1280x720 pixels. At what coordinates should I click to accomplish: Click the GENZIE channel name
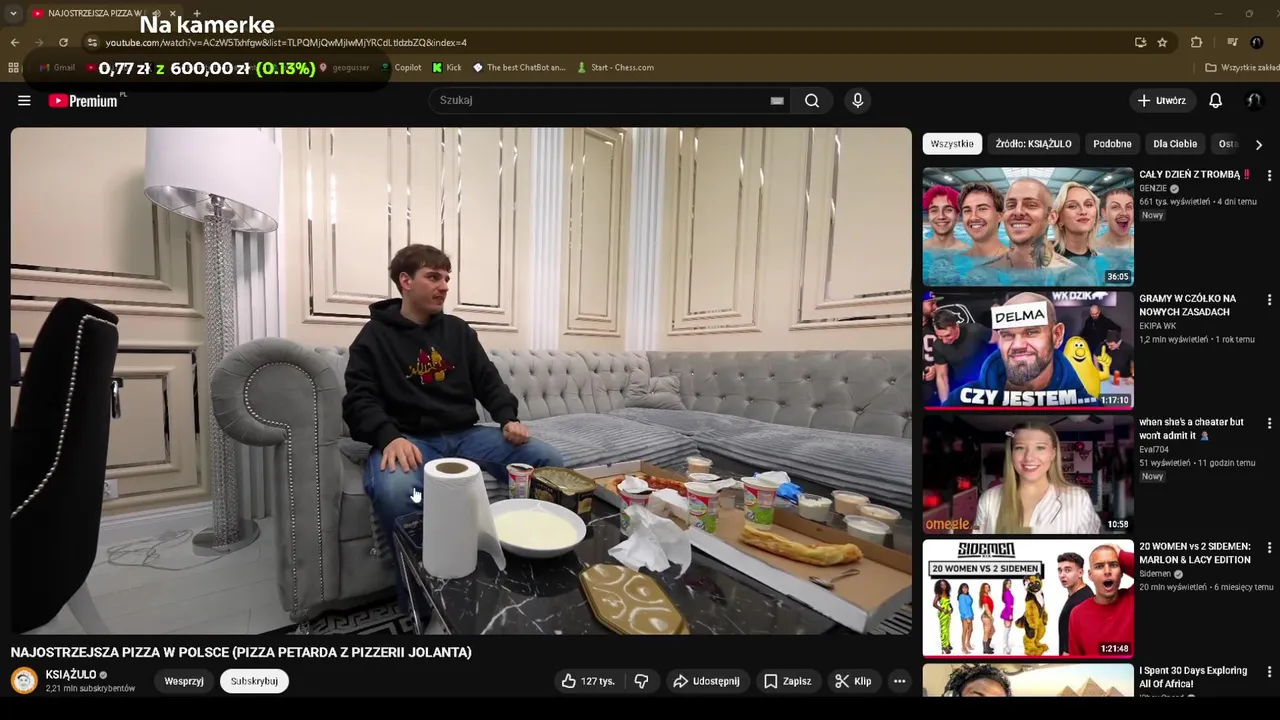coord(1153,188)
